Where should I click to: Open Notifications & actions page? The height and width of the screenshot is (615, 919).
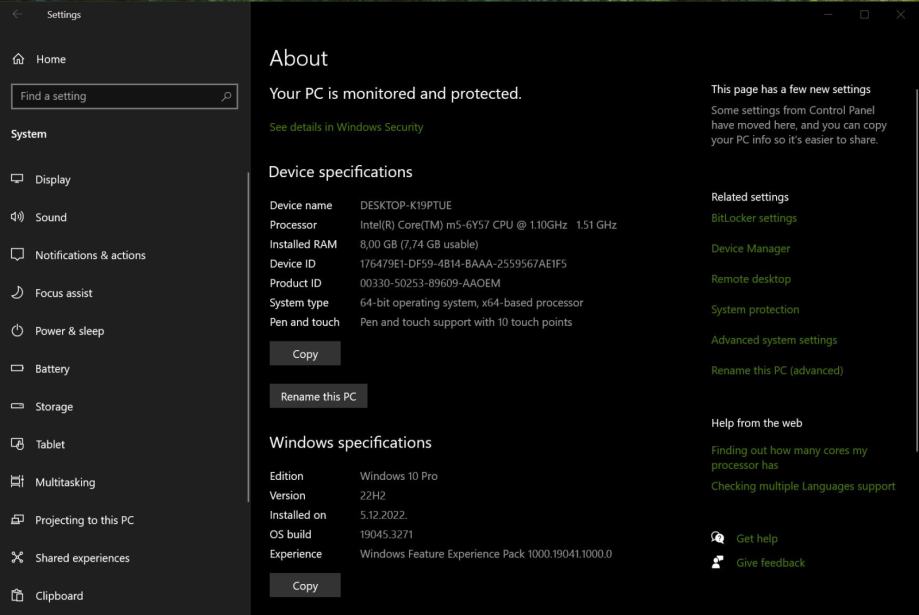coord(90,255)
